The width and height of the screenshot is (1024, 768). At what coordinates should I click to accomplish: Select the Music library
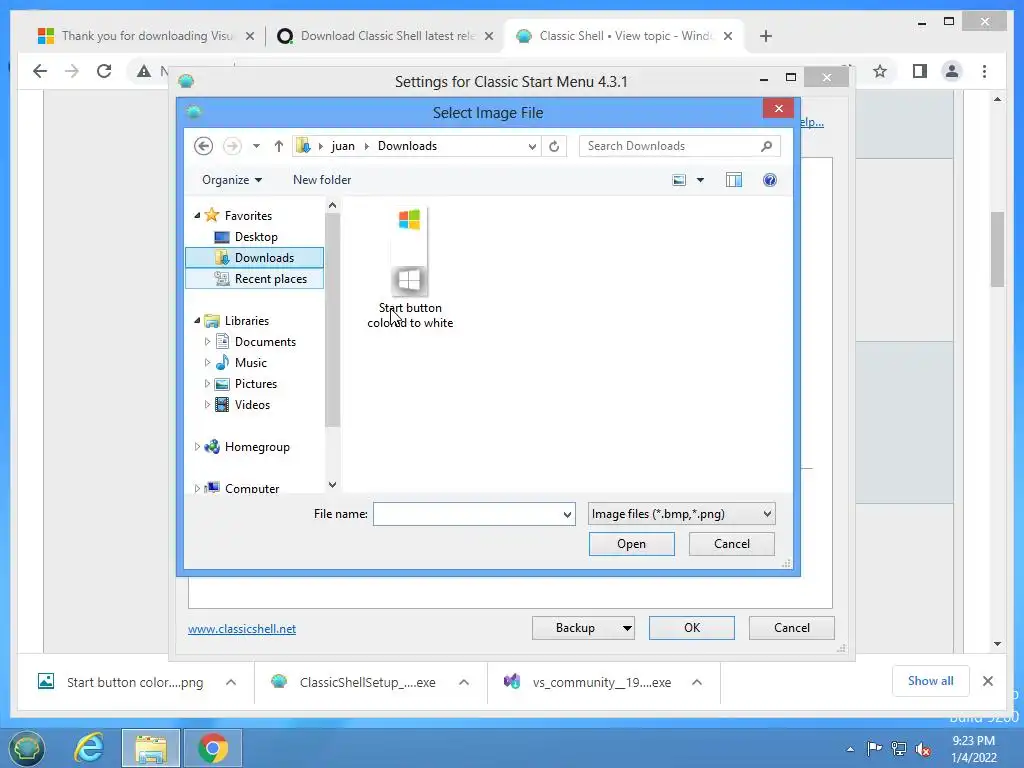[251, 362]
